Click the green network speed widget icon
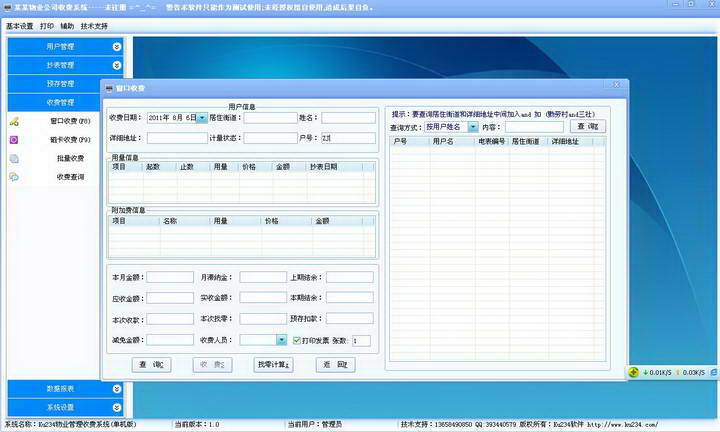The height and width of the screenshot is (432, 720). [x=634, y=372]
